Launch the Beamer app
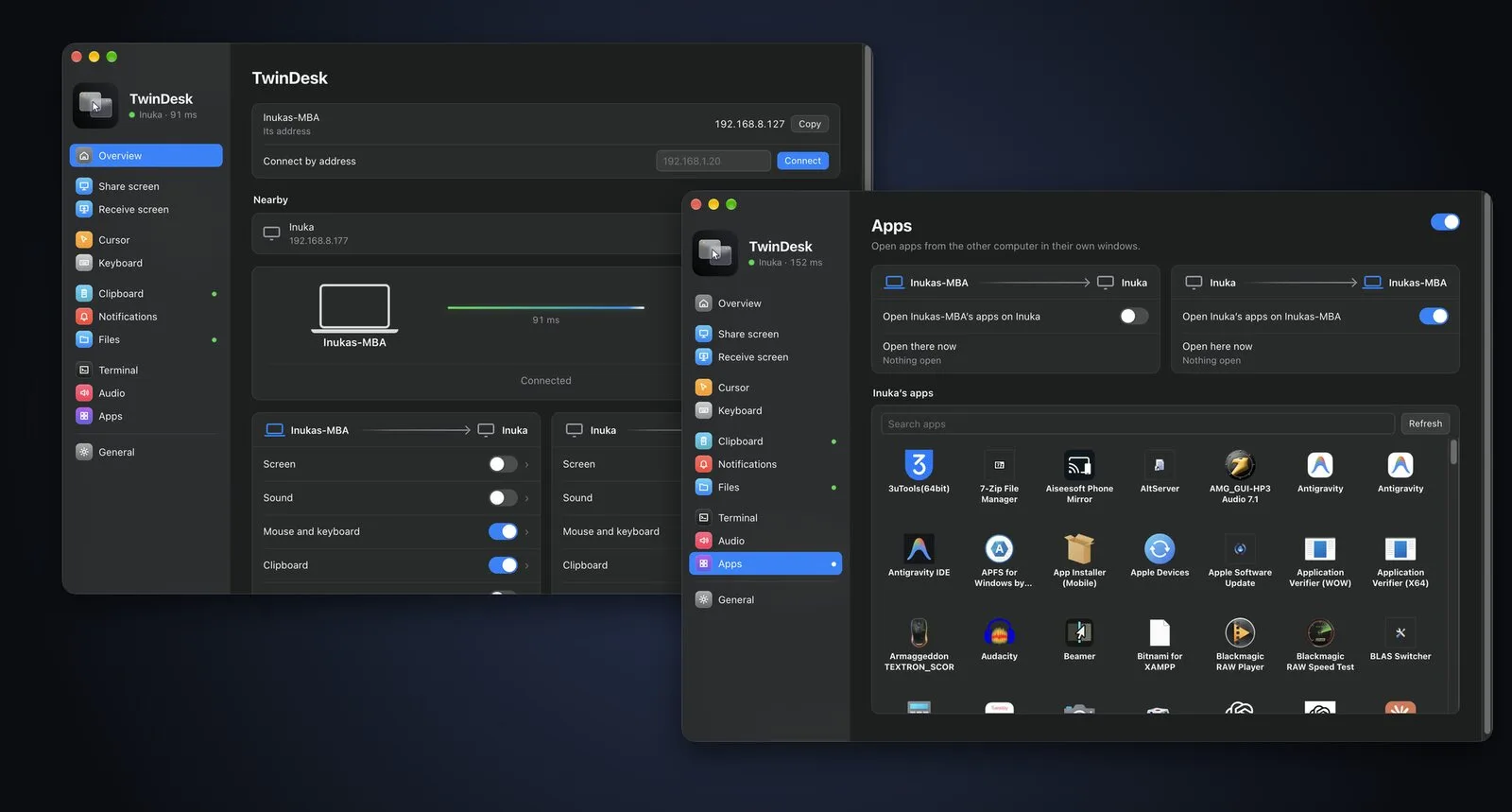The width and height of the screenshot is (1512, 812). [1079, 632]
